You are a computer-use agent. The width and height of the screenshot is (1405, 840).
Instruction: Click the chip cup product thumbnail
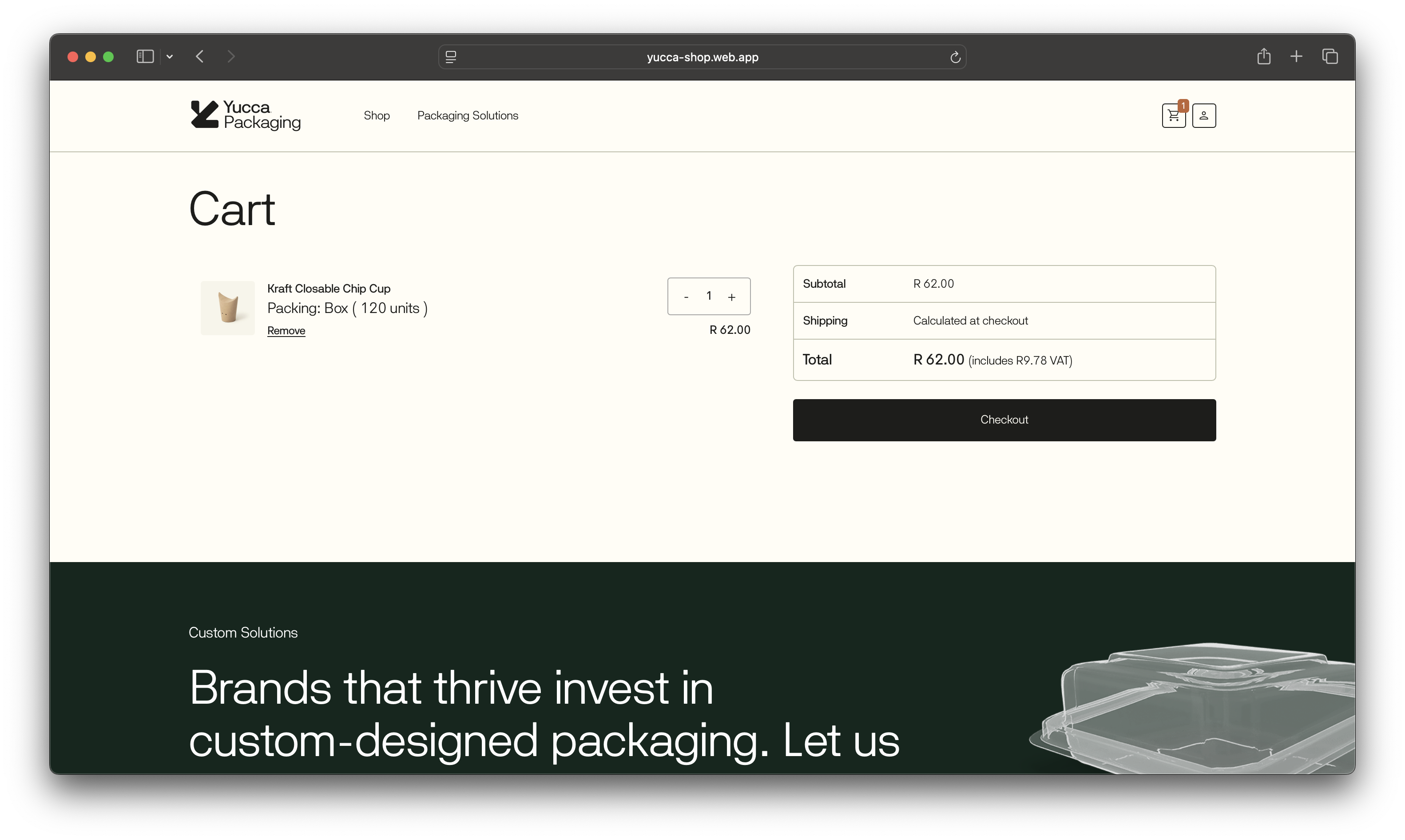227,308
